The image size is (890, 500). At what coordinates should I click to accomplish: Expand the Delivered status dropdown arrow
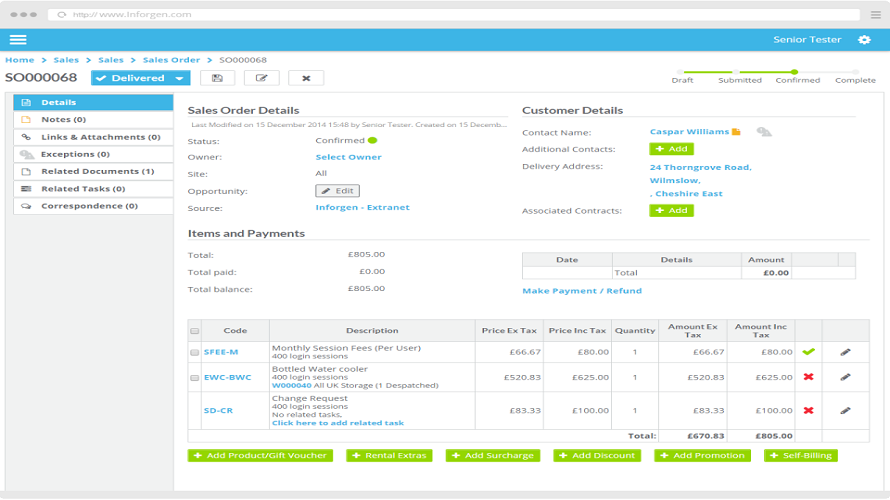pyautogui.click(x=179, y=78)
